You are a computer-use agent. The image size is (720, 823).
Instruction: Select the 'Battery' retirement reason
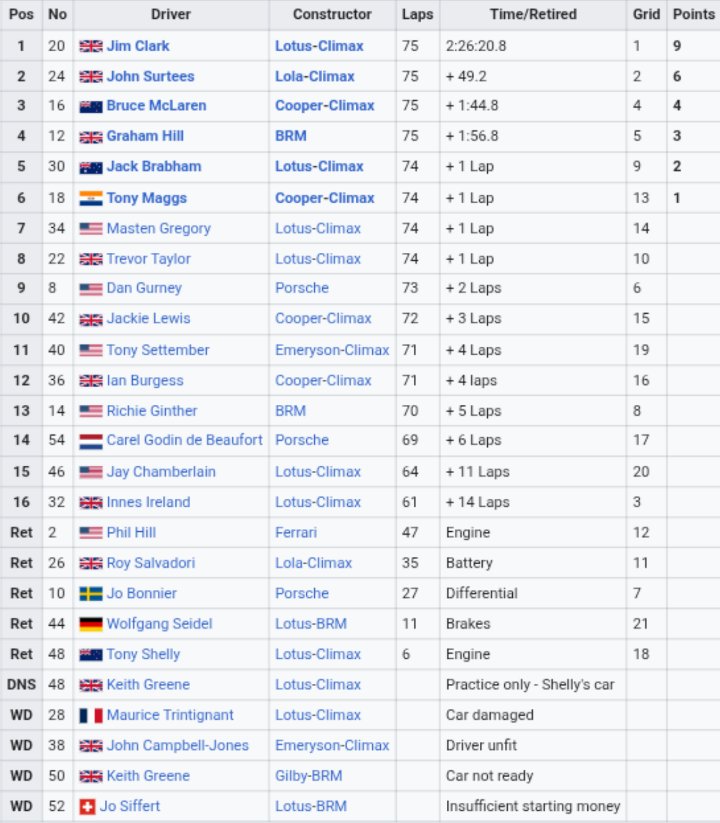469,563
